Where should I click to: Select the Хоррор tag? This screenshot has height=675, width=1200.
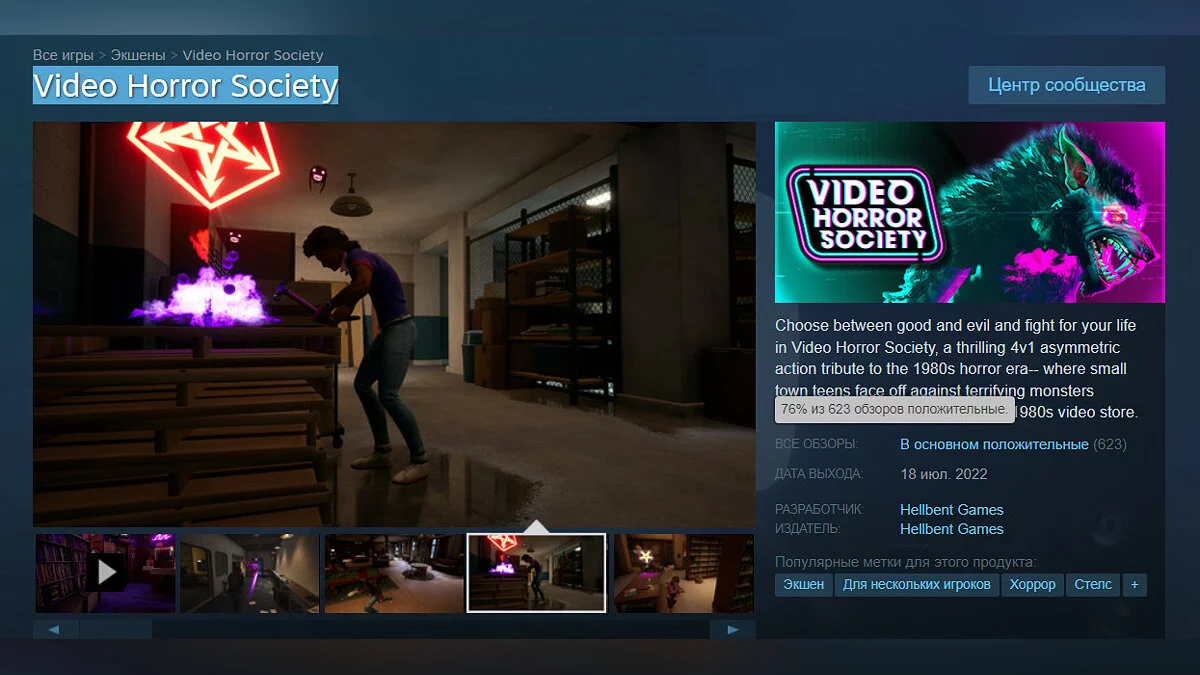pyautogui.click(x=1033, y=584)
